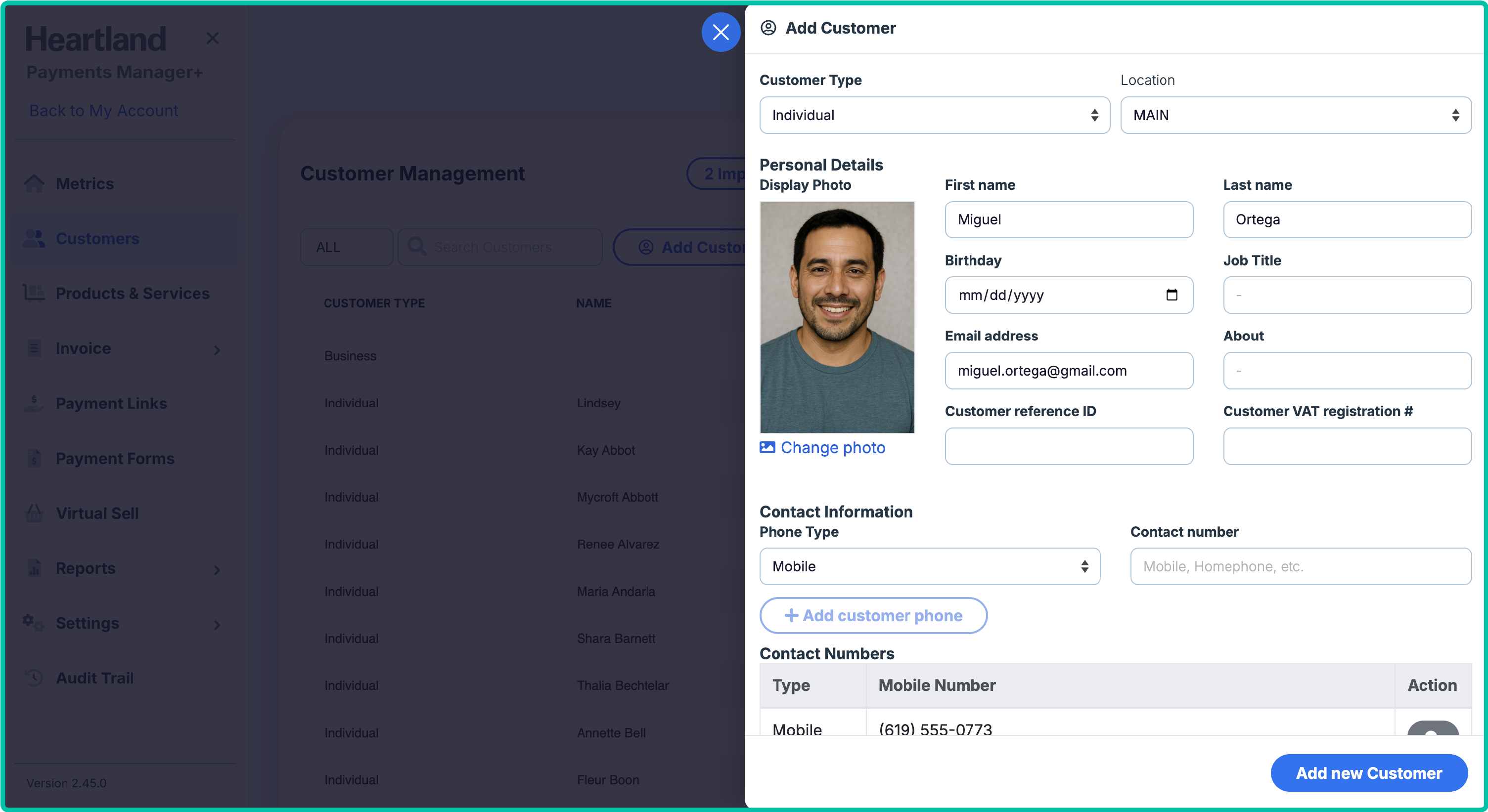Select the Annette Bell customer row
1488x812 pixels.
coord(523,733)
